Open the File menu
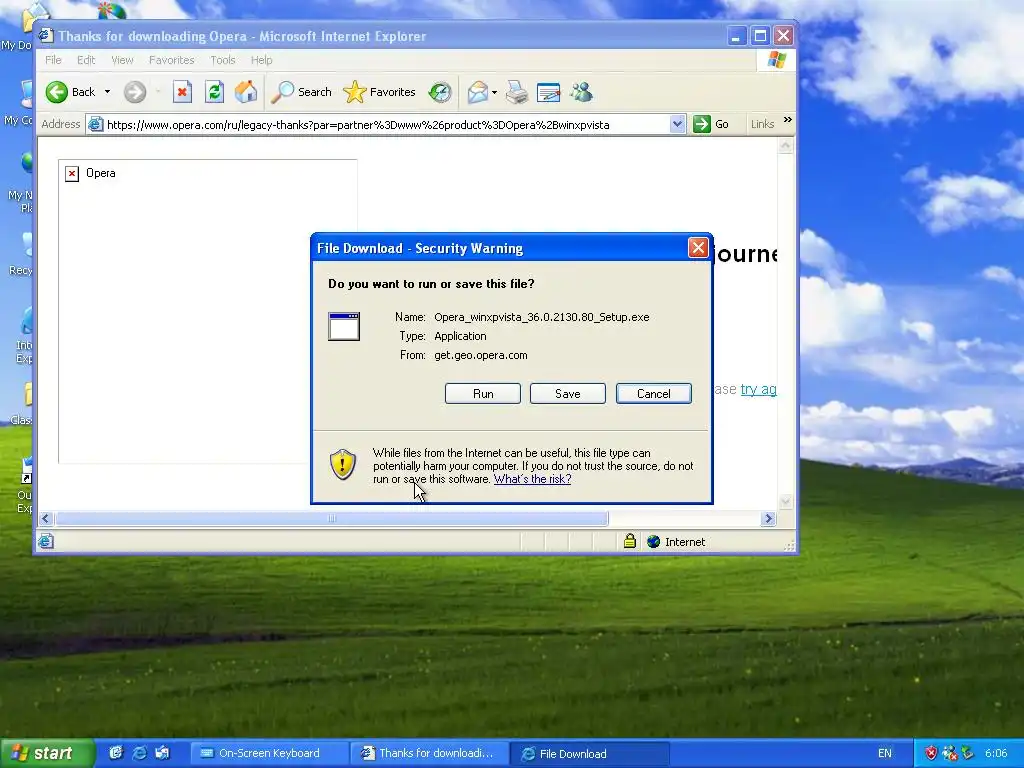 point(54,60)
